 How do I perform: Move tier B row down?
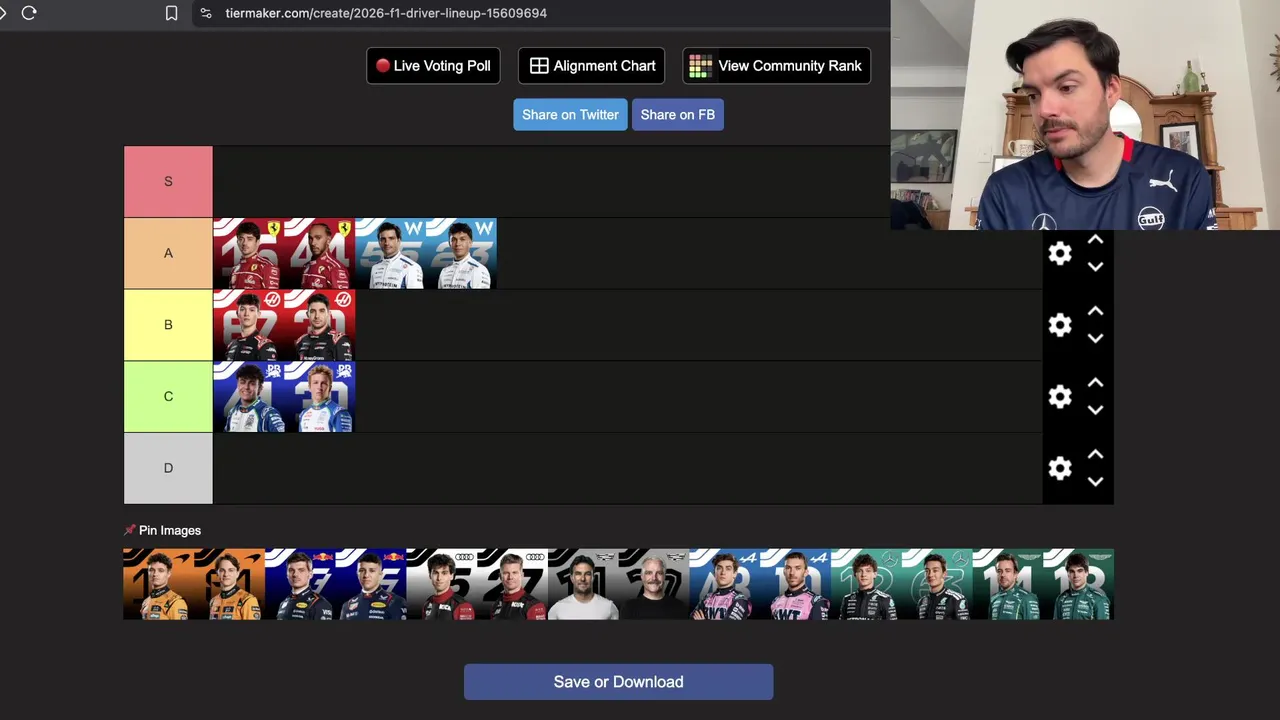[1095, 339]
